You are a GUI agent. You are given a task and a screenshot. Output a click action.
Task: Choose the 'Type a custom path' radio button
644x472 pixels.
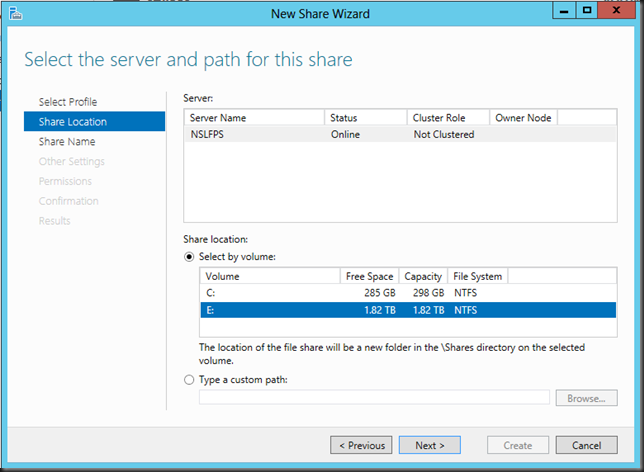[x=189, y=380]
